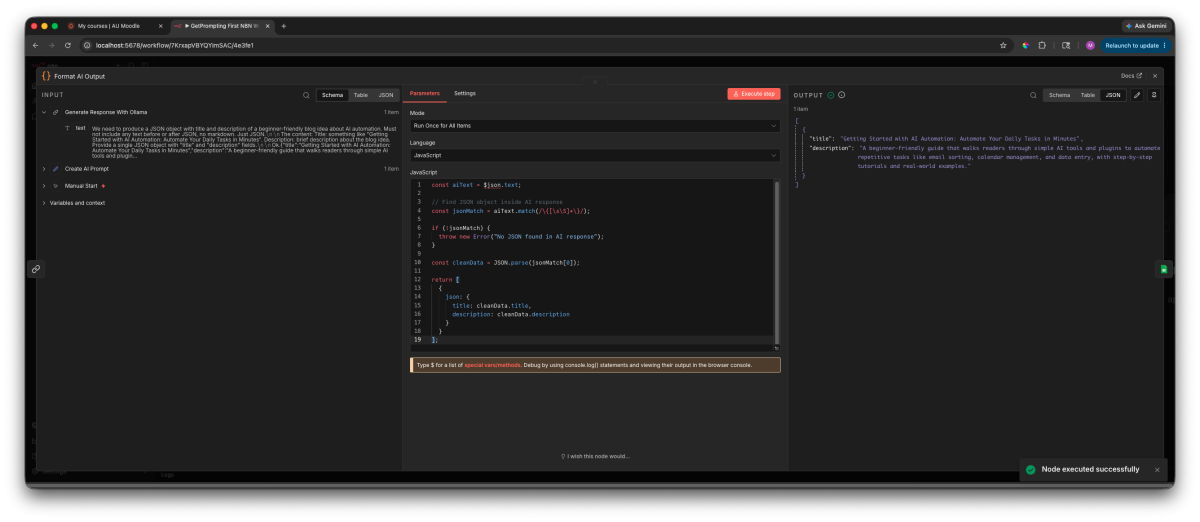Click the green icon on right edge
Viewport: 1200px width, 522px height.
1164,269
